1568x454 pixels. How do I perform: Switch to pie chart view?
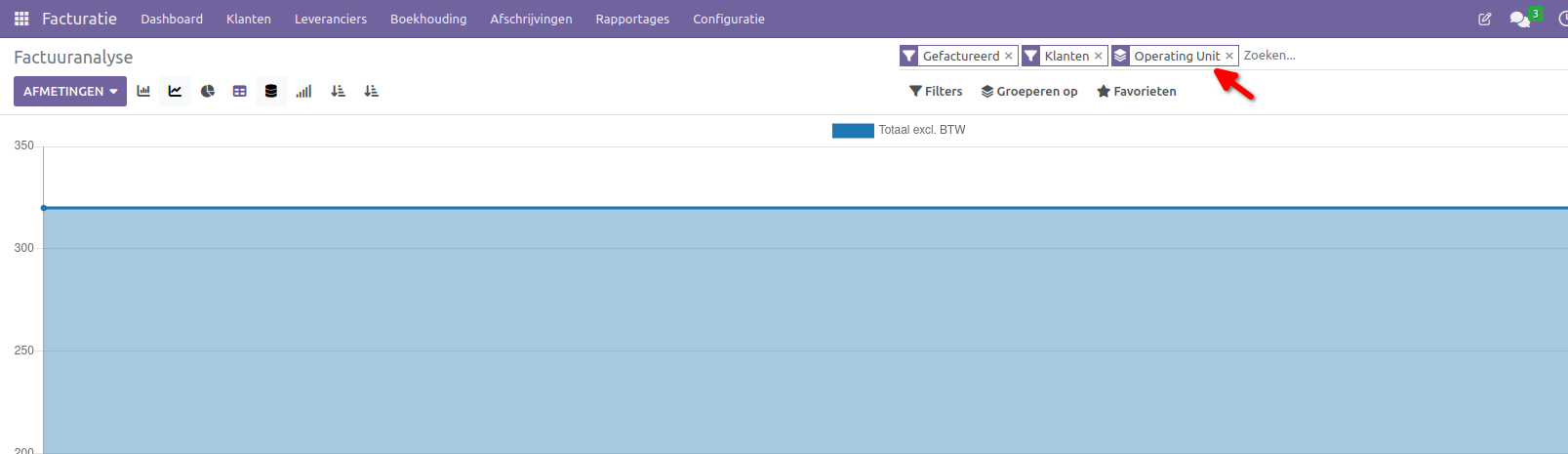tap(208, 91)
